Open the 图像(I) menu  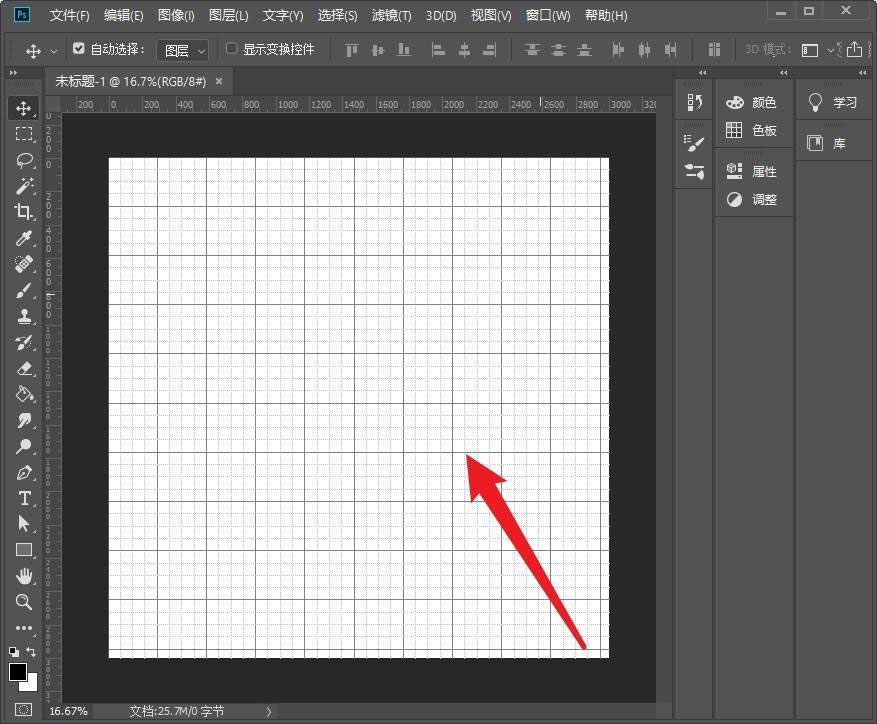[x=177, y=16]
